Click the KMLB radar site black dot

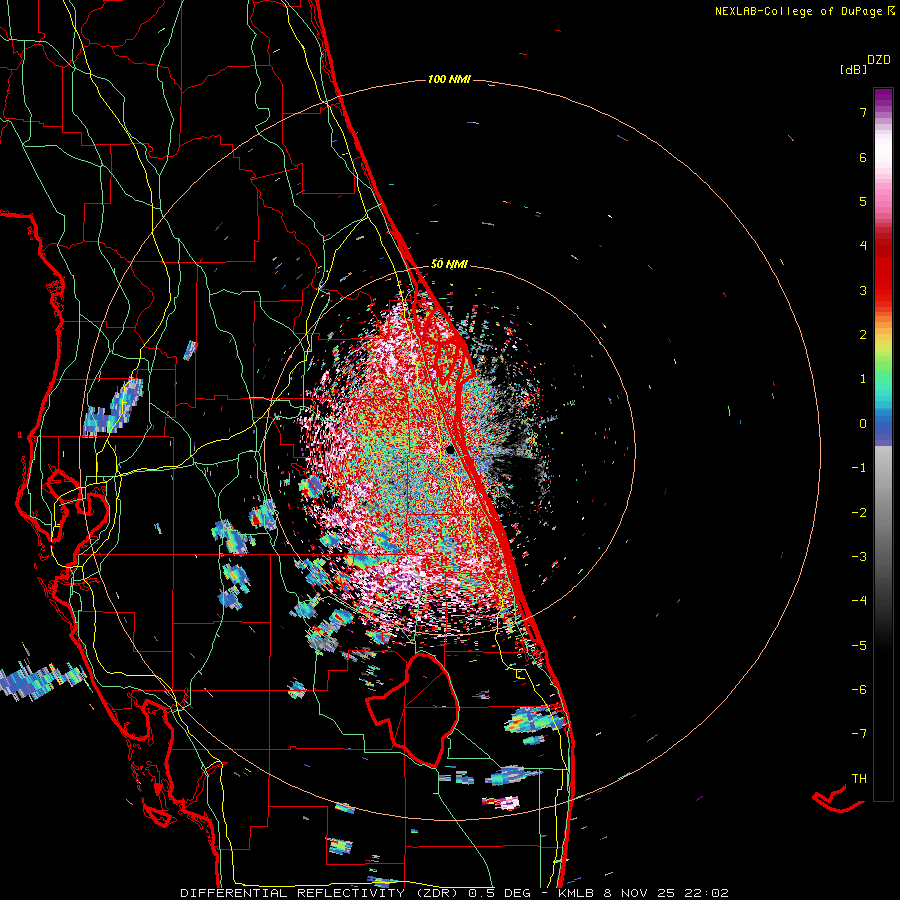[x=450, y=449]
